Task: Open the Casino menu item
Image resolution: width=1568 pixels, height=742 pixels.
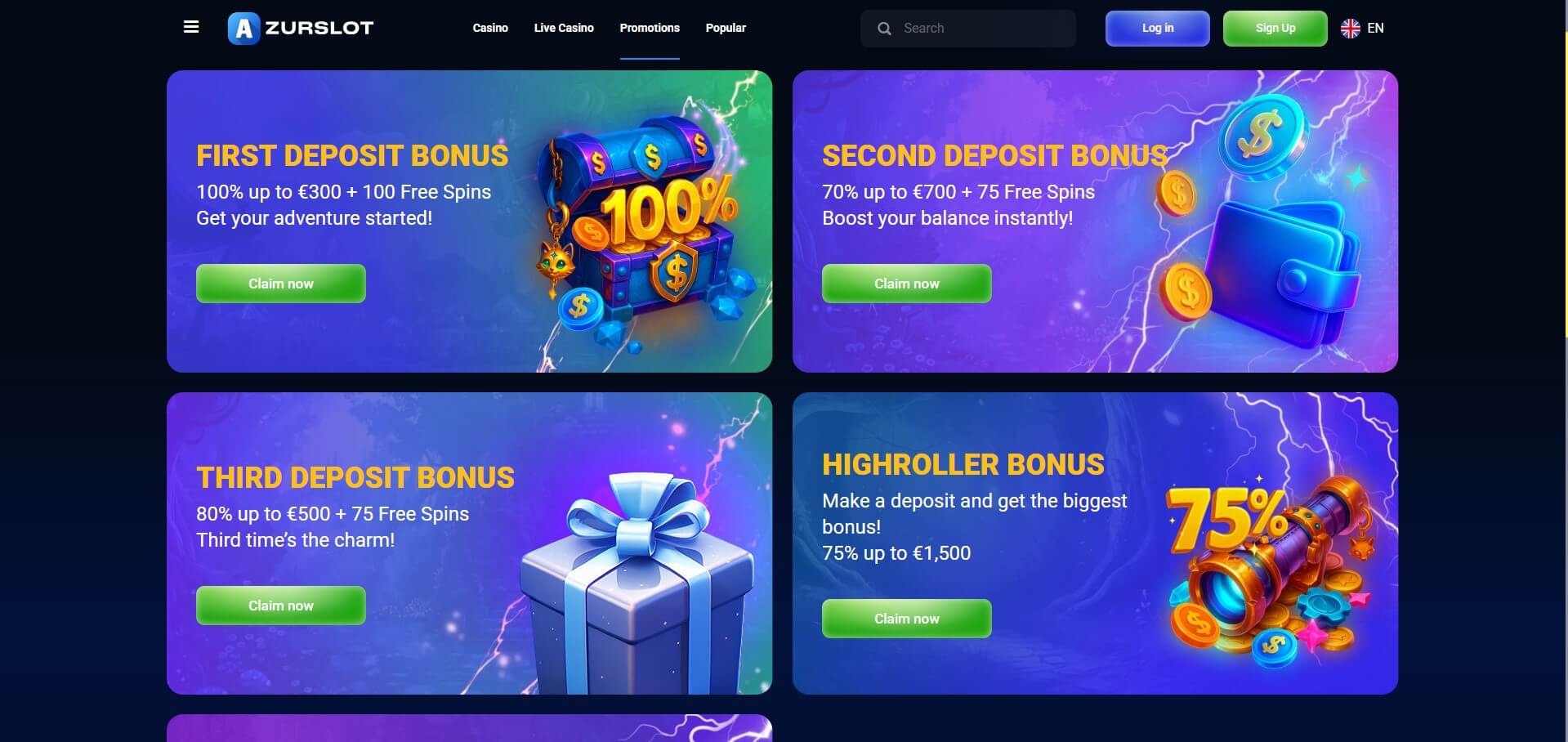Action: (490, 28)
